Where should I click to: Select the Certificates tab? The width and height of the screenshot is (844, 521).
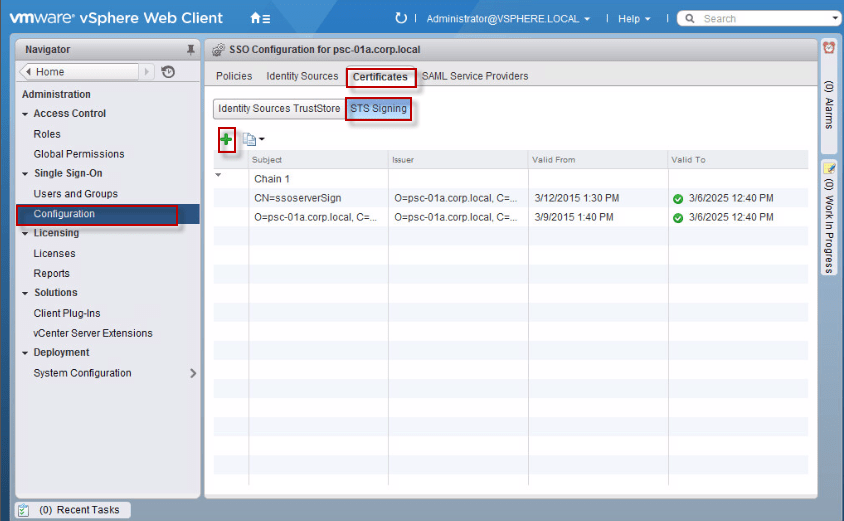pyautogui.click(x=380, y=76)
